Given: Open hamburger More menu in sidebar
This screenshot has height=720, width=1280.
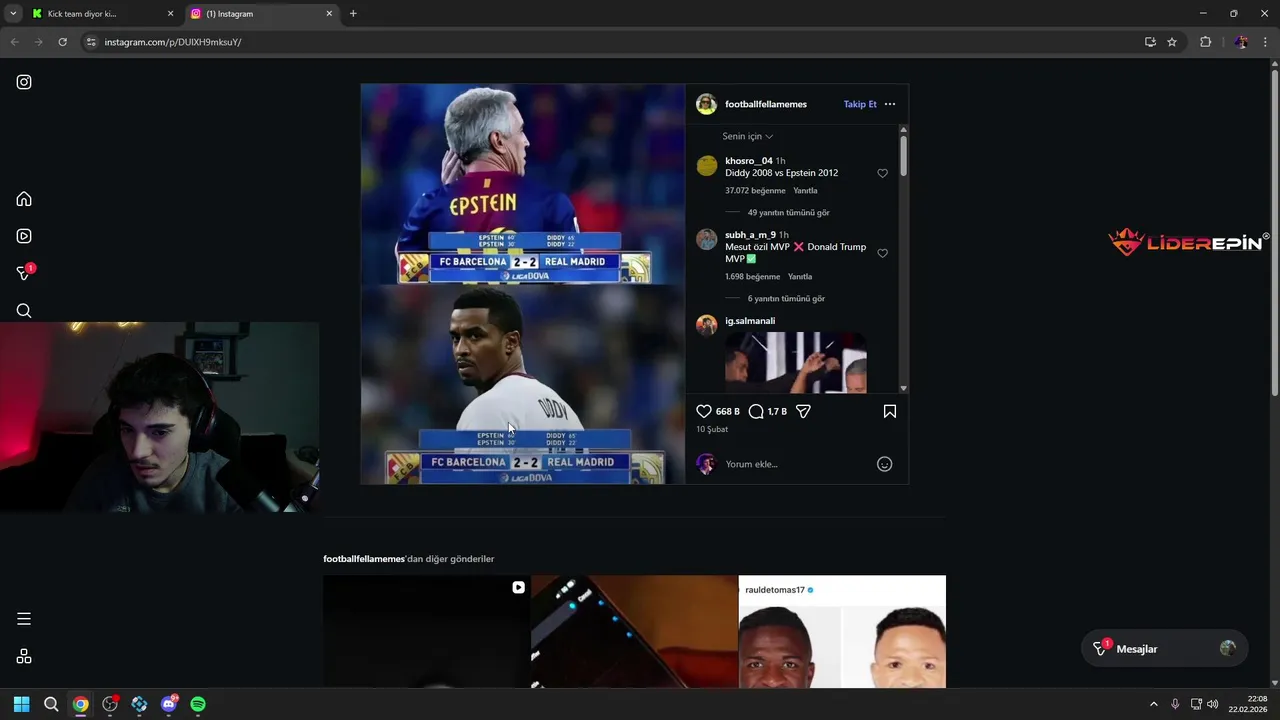Looking at the screenshot, I should tap(24, 619).
